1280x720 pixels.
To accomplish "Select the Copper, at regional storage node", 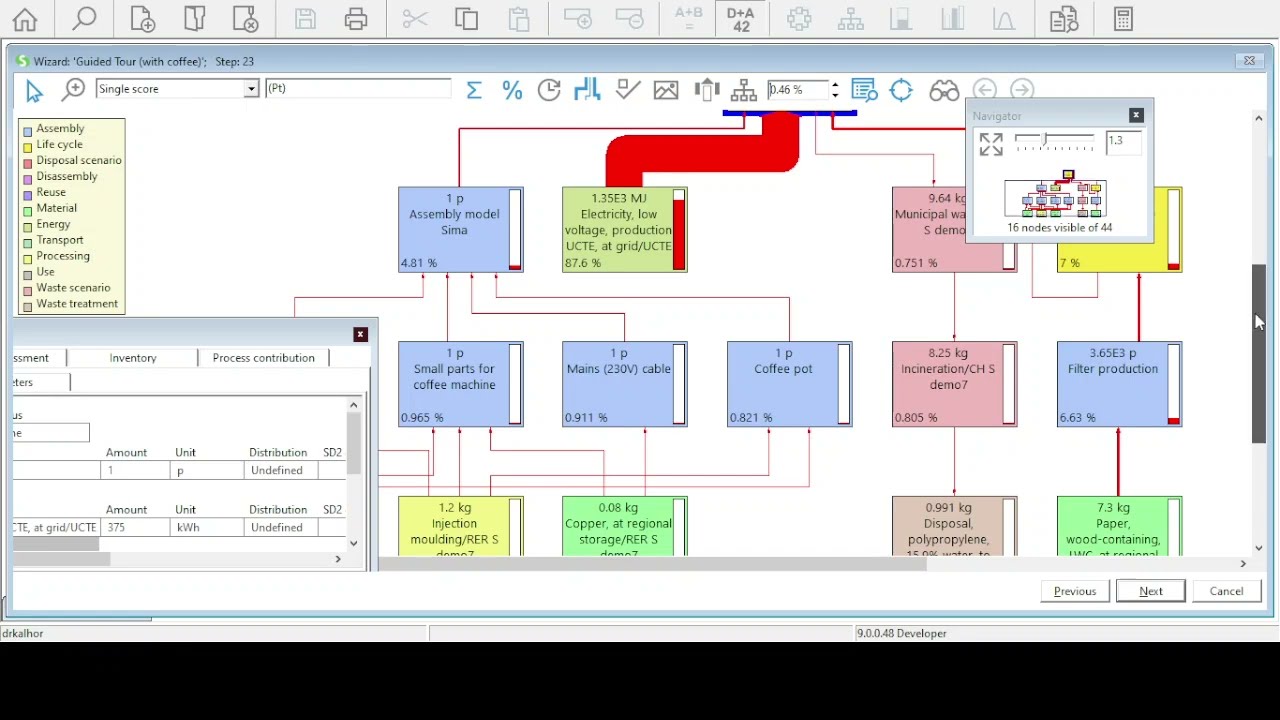I will [x=624, y=526].
